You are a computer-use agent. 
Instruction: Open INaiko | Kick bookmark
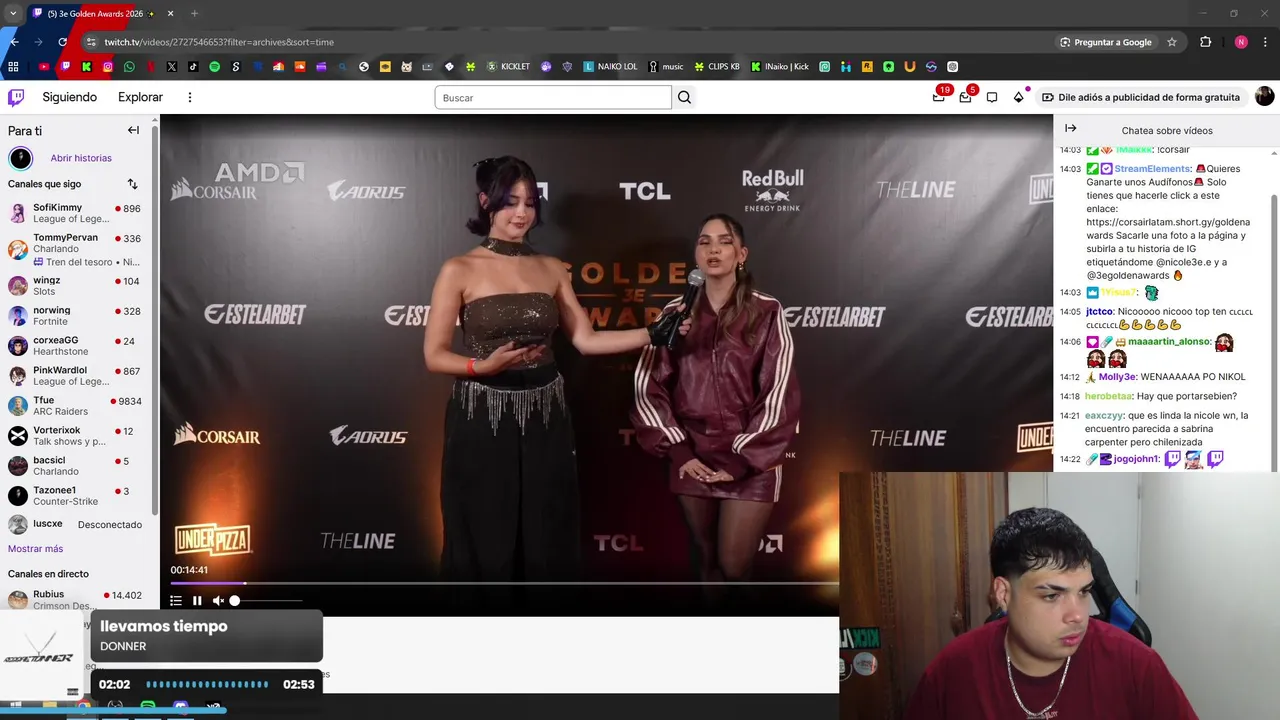click(779, 67)
